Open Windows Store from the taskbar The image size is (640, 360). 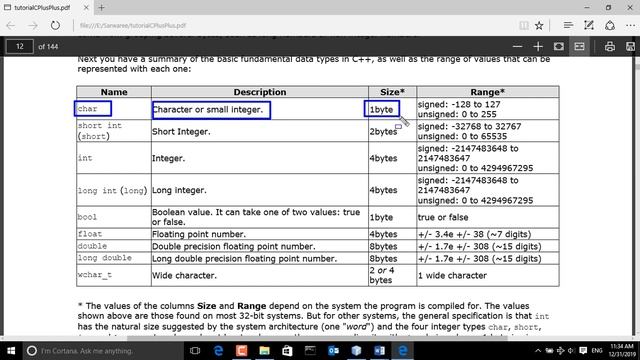[x=287, y=351]
